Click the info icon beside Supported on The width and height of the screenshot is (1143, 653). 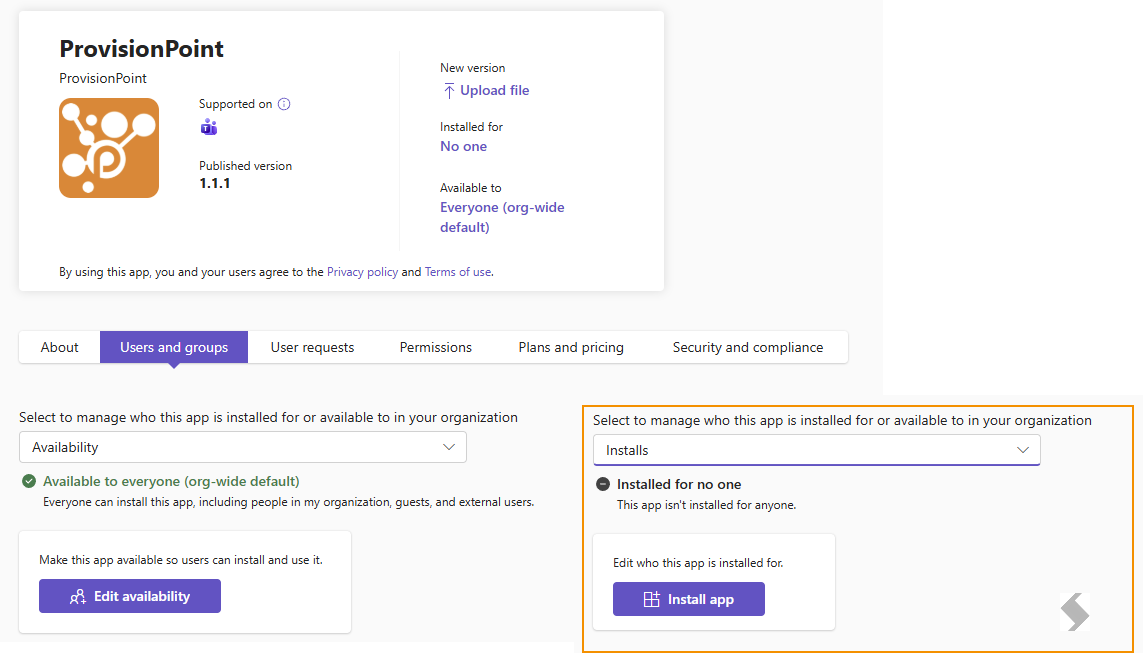[284, 104]
